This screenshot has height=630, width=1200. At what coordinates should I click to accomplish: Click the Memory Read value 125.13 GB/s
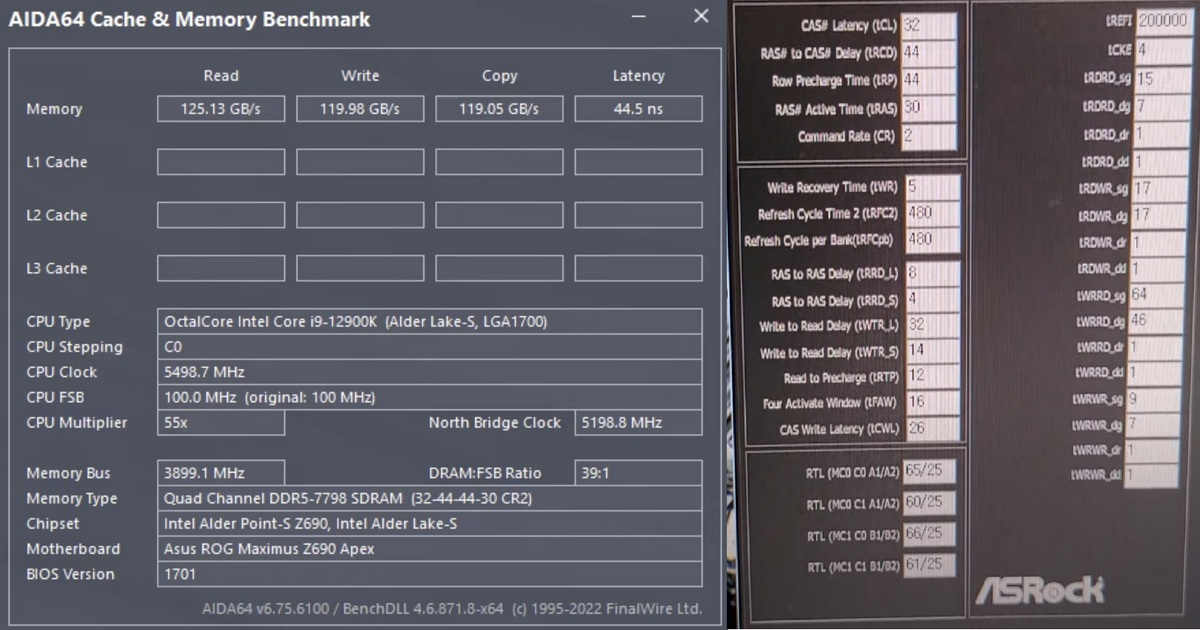point(221,109)
